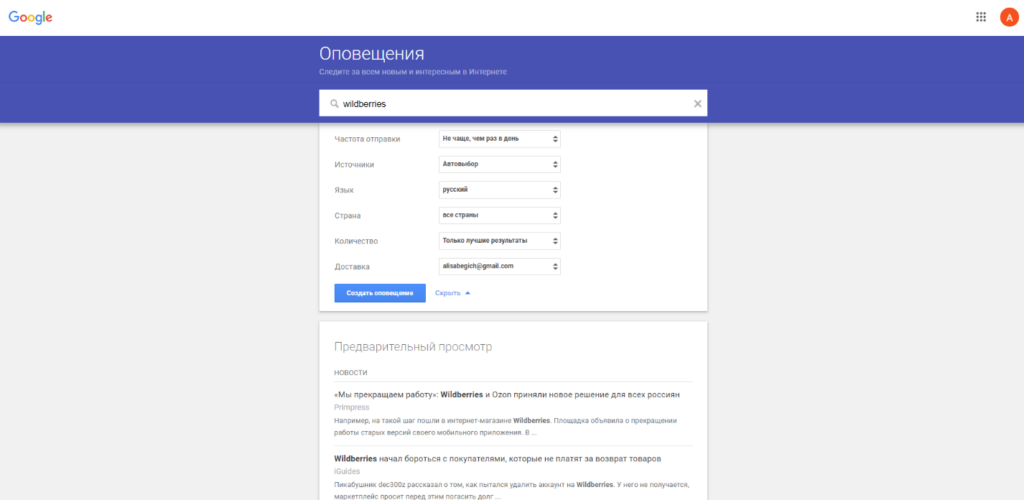
Task: Click the Доставка label
Action: (351, 266)
